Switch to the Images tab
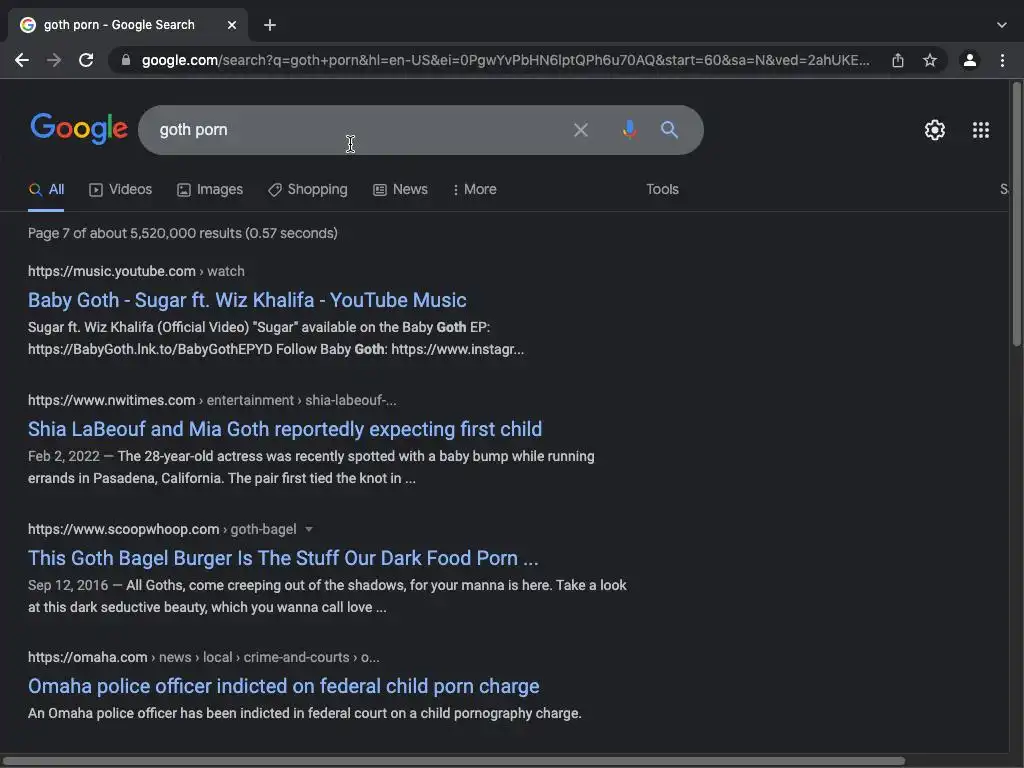The height and width of the screenshot is (768, 1024). click(x=210, y=189)
